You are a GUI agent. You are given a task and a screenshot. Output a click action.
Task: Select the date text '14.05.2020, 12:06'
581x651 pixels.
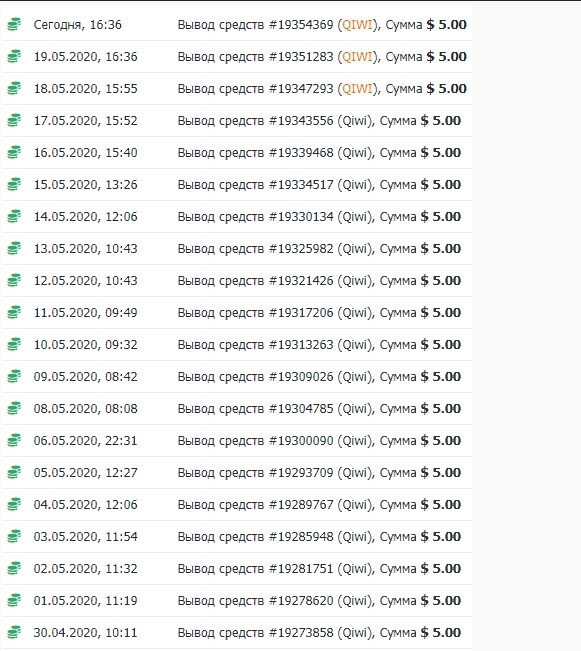tap(86, 217)
